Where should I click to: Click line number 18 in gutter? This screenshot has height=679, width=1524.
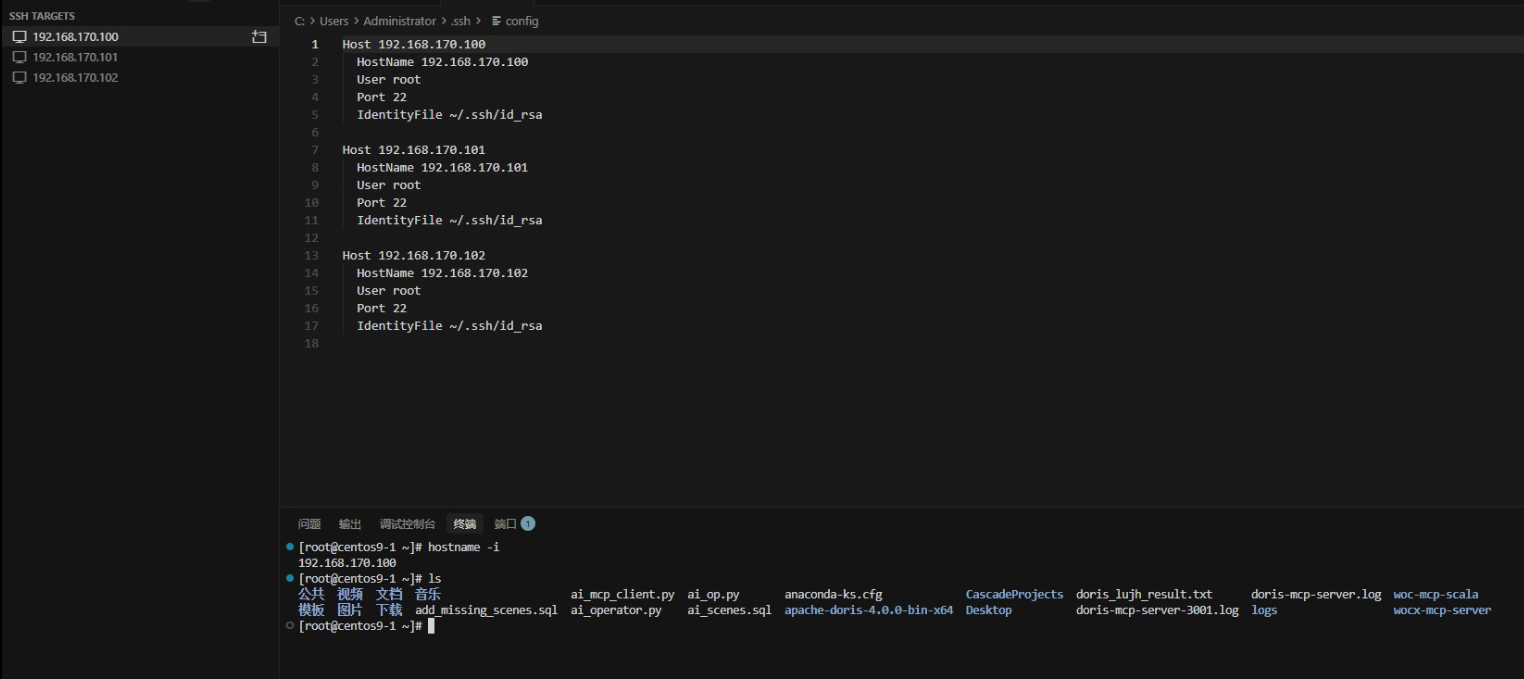pyautogui.click(x=312, y=343)
